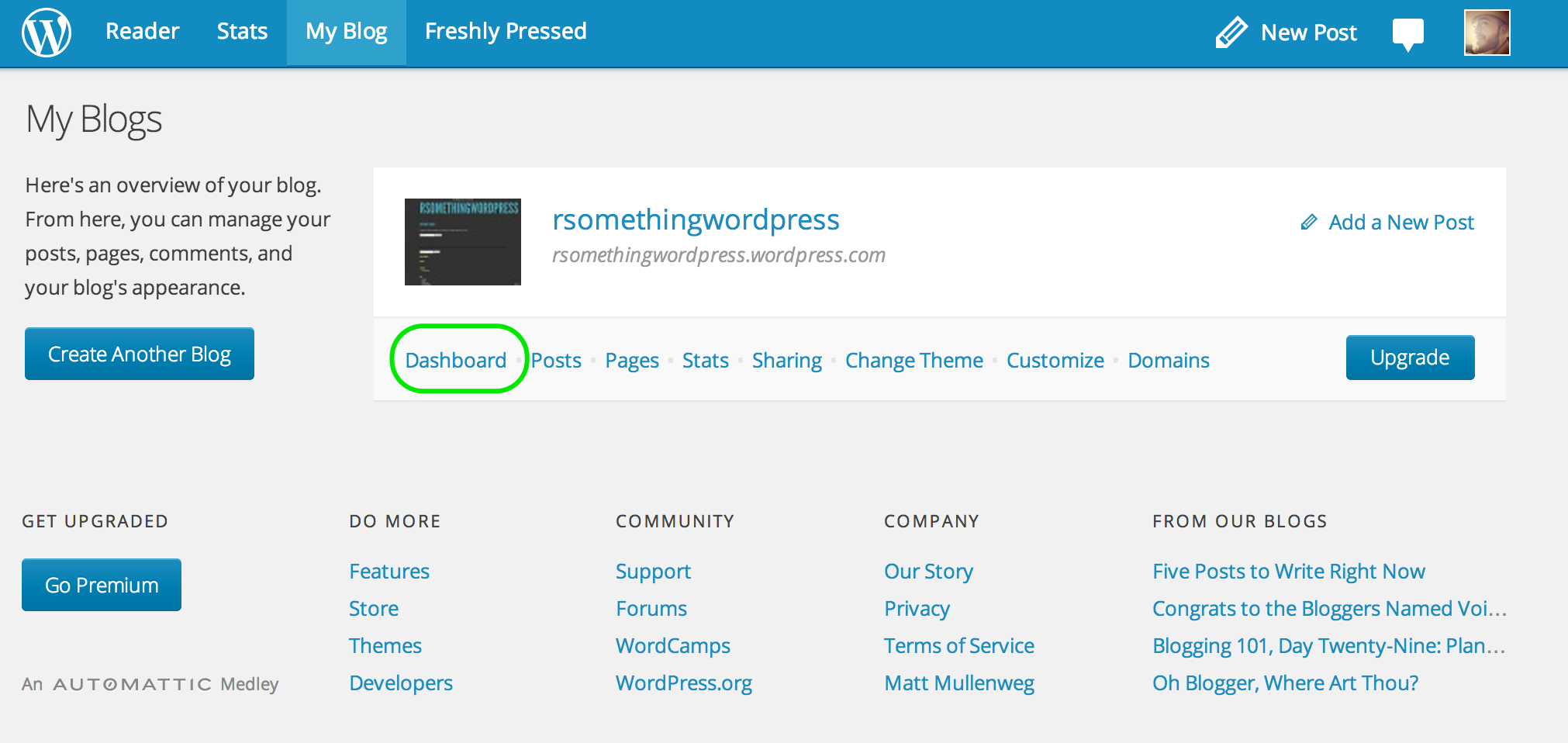Open the Change Theme link
This screenshot has width=1568, height=743.
pos(914,360)
